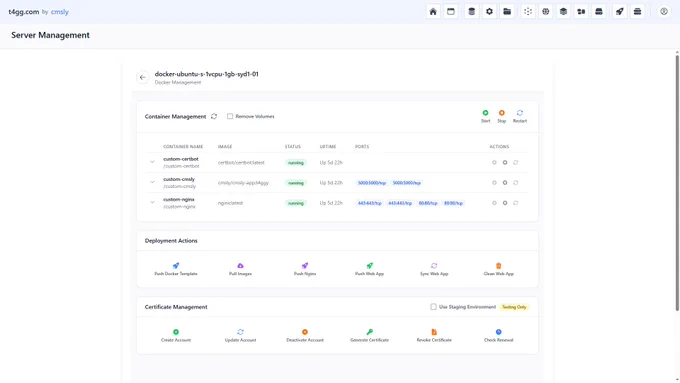Stop the custom-cmsly container

(505, 183)
